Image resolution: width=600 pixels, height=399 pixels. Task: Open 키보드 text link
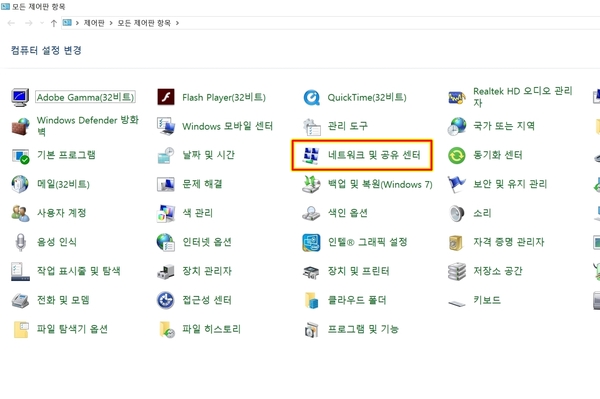click(487, 300)
